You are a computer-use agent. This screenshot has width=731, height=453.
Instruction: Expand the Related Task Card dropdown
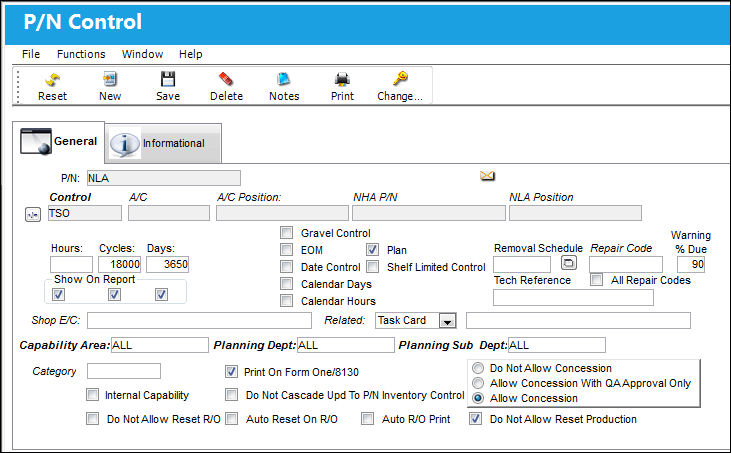click(x=447, y=321)
